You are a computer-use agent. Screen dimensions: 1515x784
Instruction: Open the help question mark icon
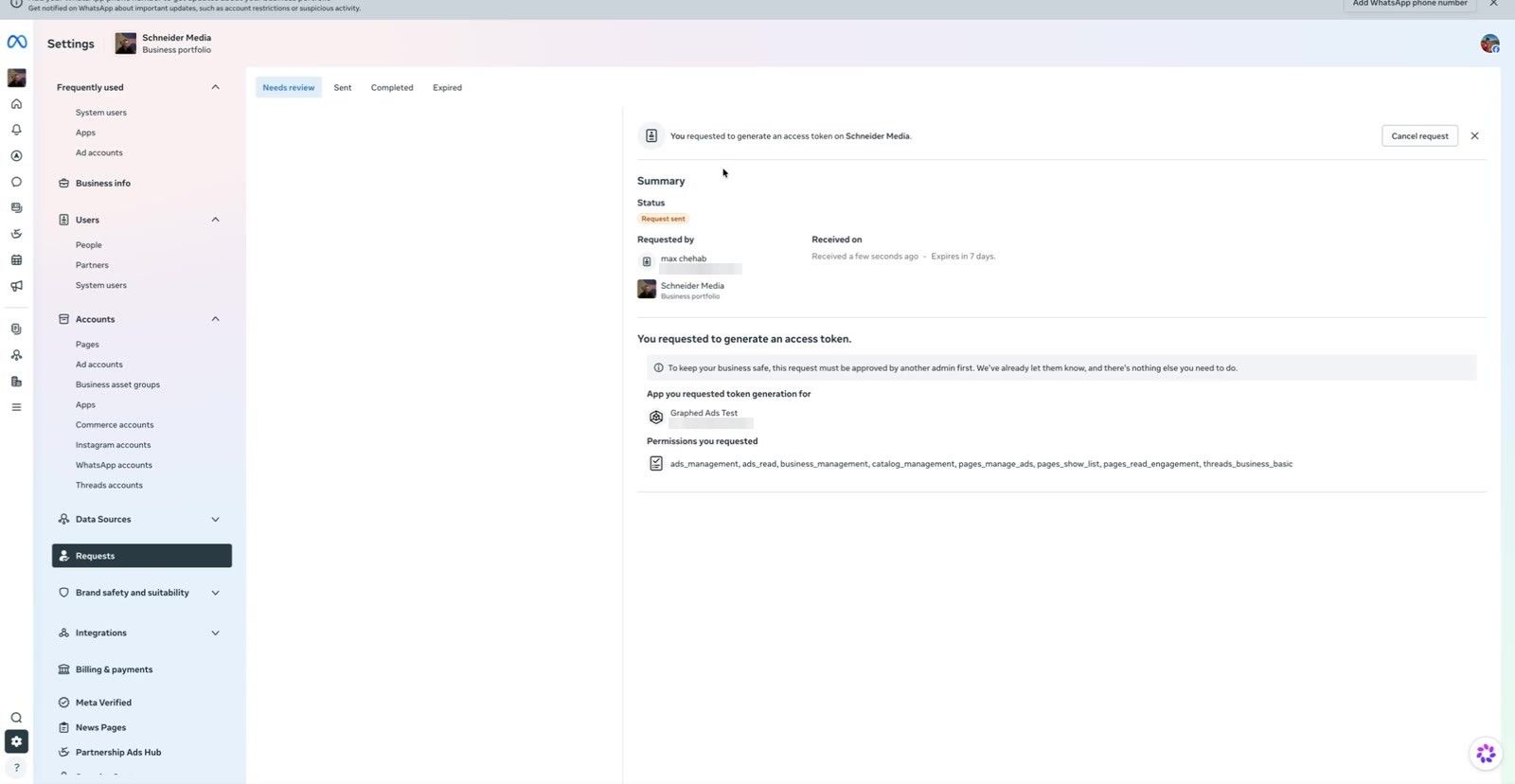click(x=16, y=767)
